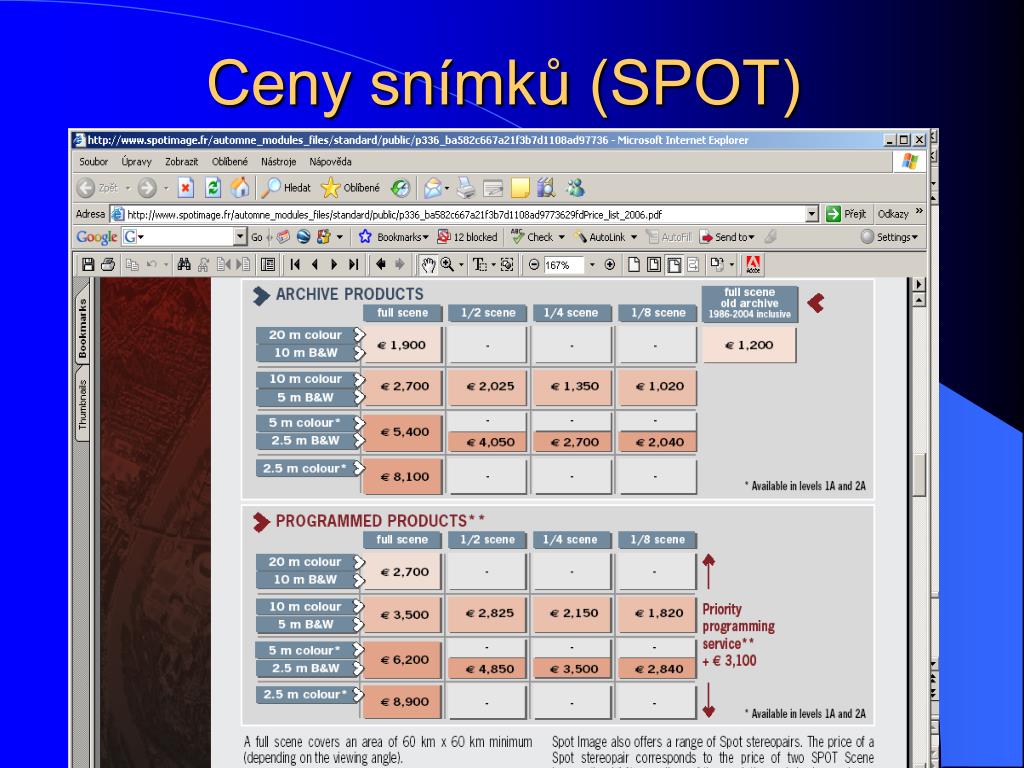Click the Mail envelope icon
The width and height of the screenshot is (1024, 768).
pos(433,189)
